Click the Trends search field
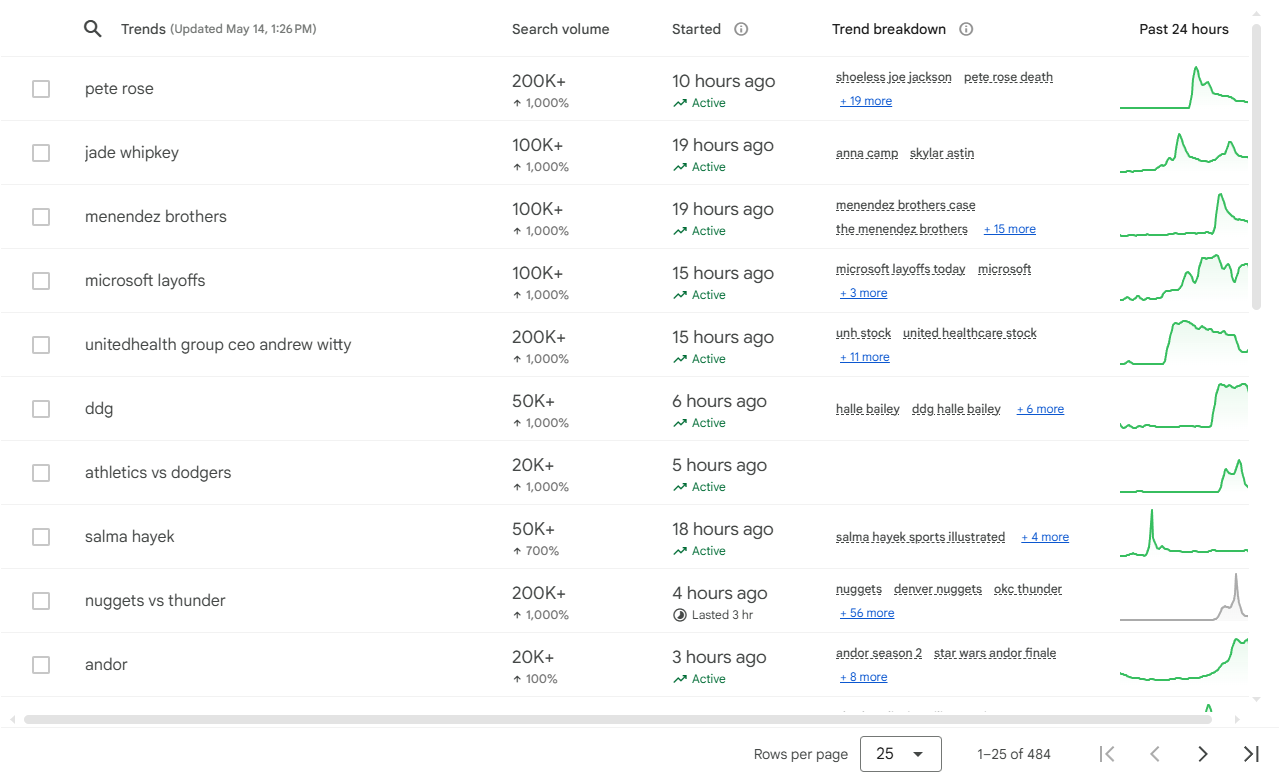 [x=219, y=29]
